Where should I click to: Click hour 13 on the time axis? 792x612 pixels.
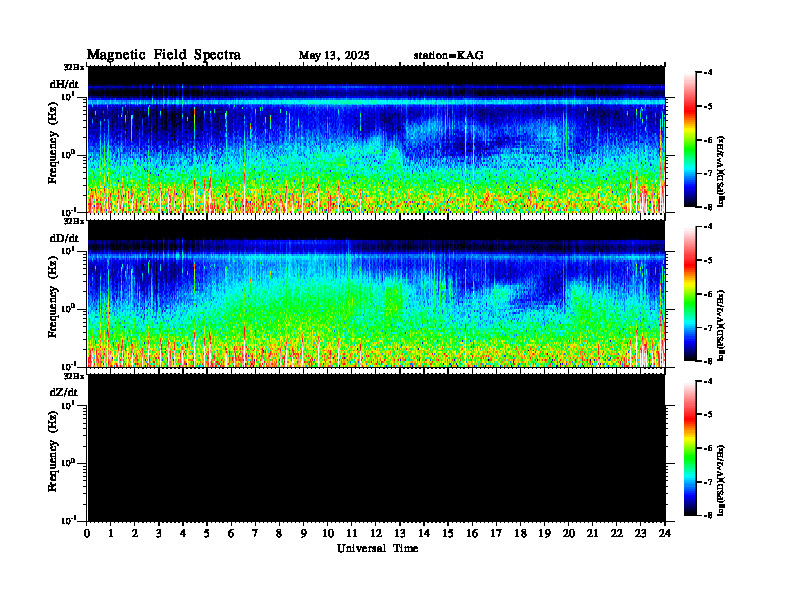pyautogui.click(x=400, y=533)
